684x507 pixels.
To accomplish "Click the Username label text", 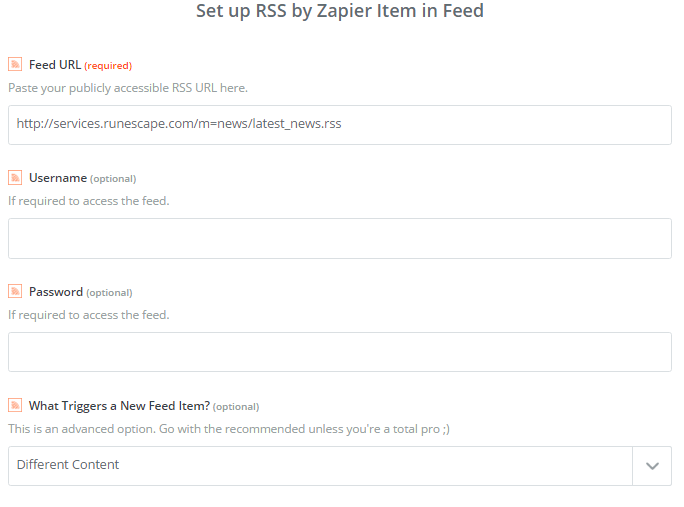I will click(57, 178).
